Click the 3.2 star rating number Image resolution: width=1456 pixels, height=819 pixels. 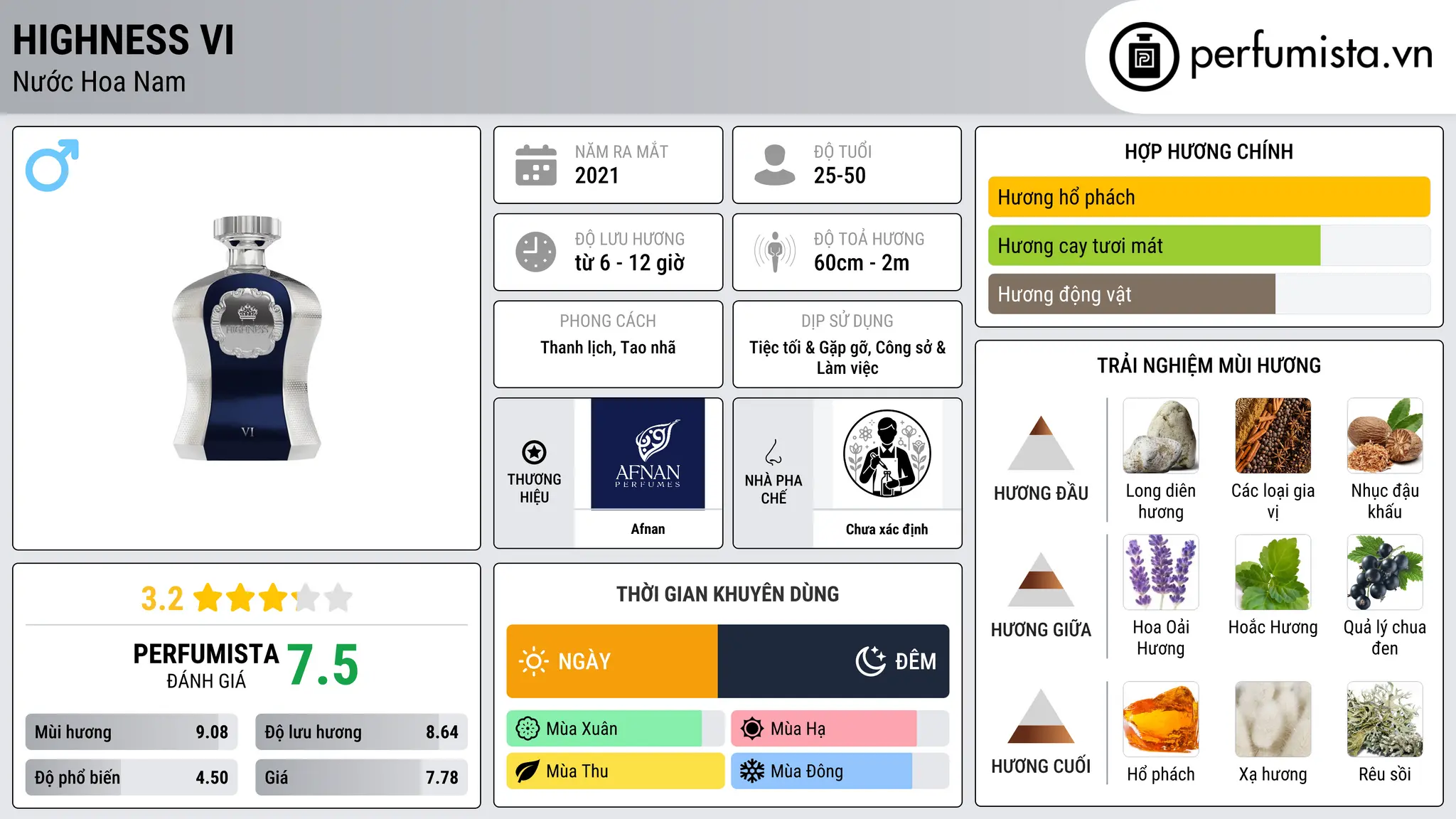pos(162,599)
